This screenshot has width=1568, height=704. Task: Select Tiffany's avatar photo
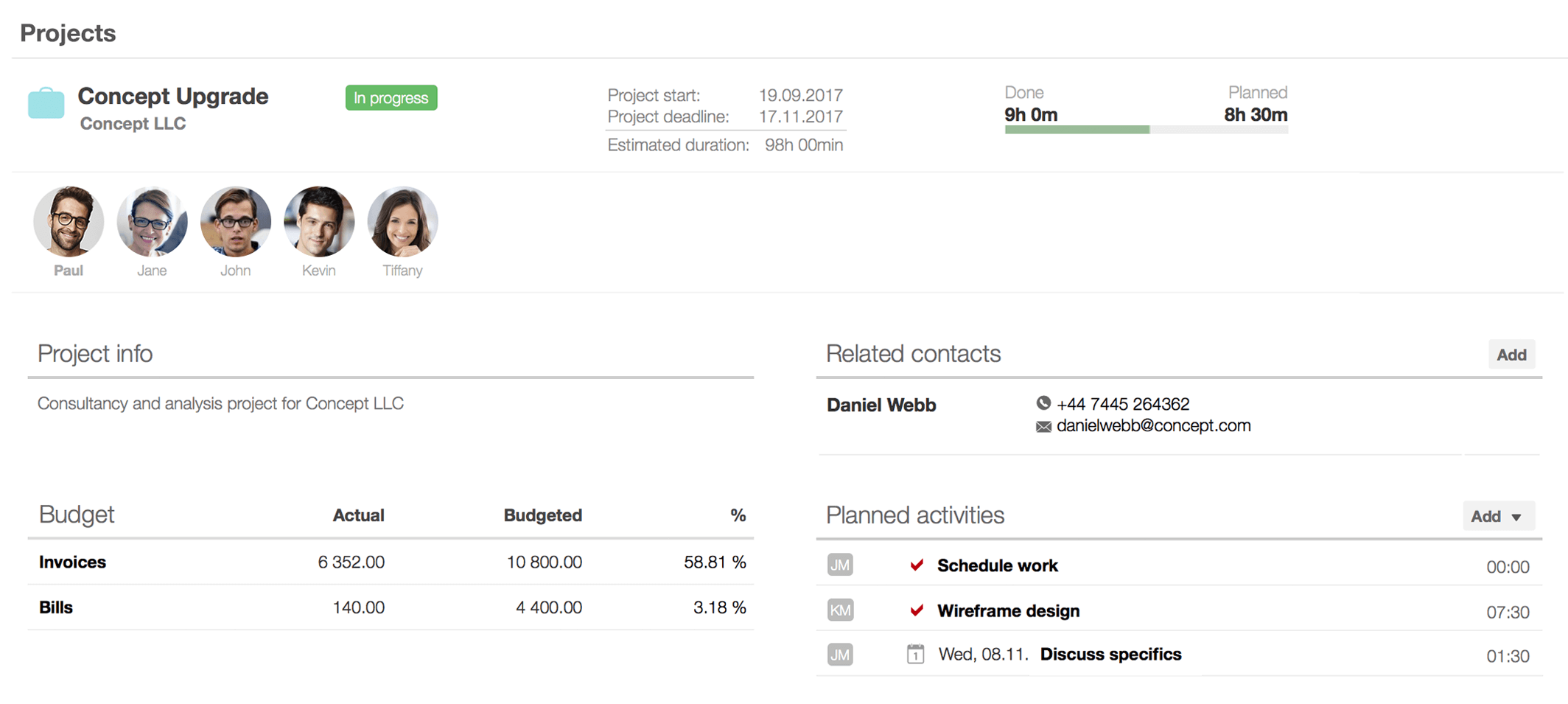[x=402, y=221]
